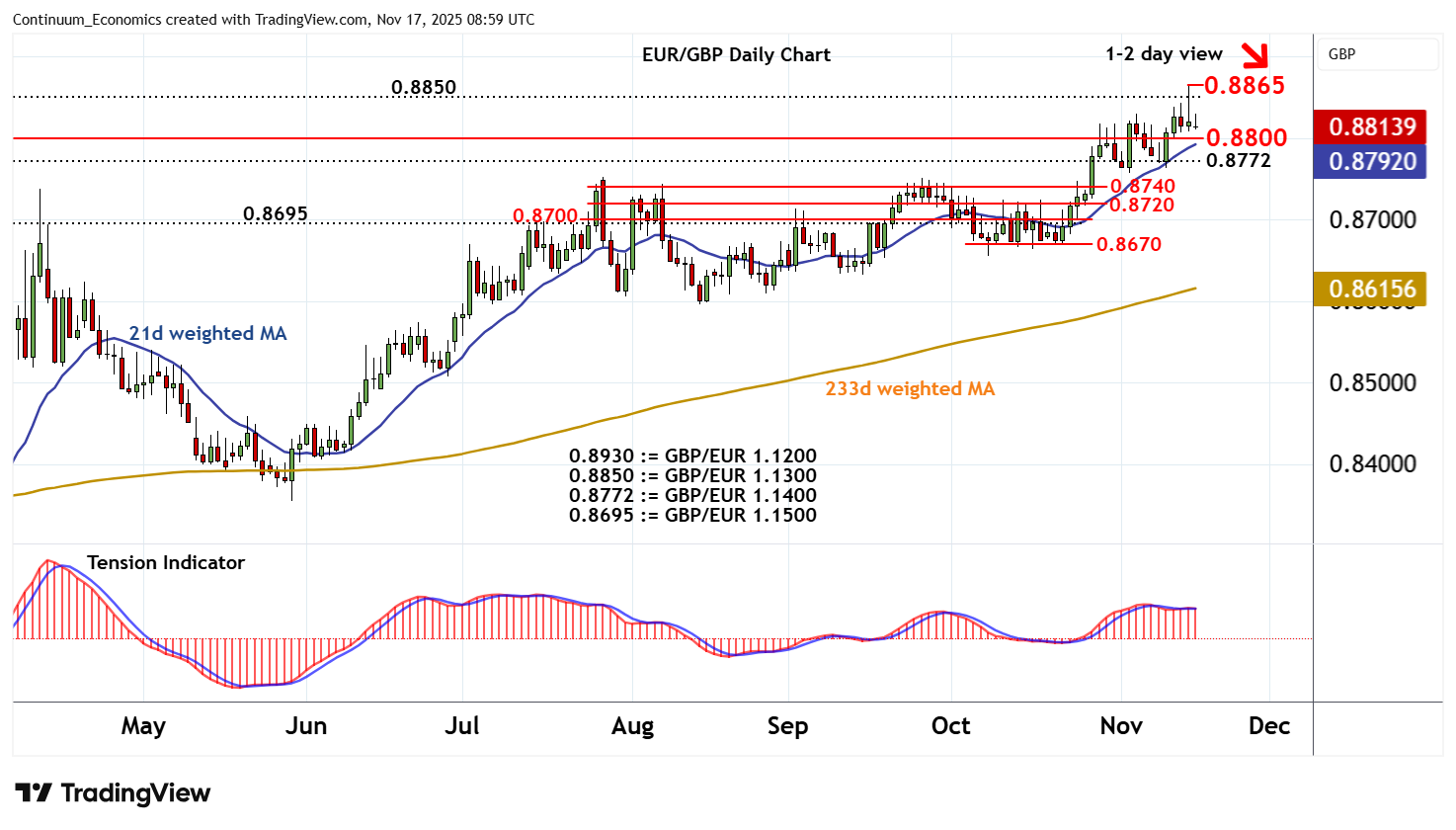Viewport: 1456px width, 830px height.
Task: Click the 0.85000 price axis value
Action: point(1372,382)
